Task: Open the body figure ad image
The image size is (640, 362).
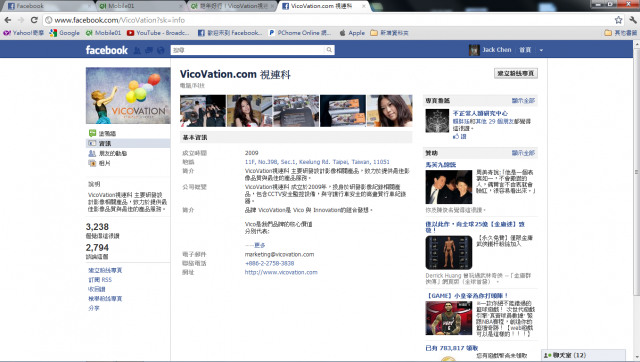Action: (449, 253)
